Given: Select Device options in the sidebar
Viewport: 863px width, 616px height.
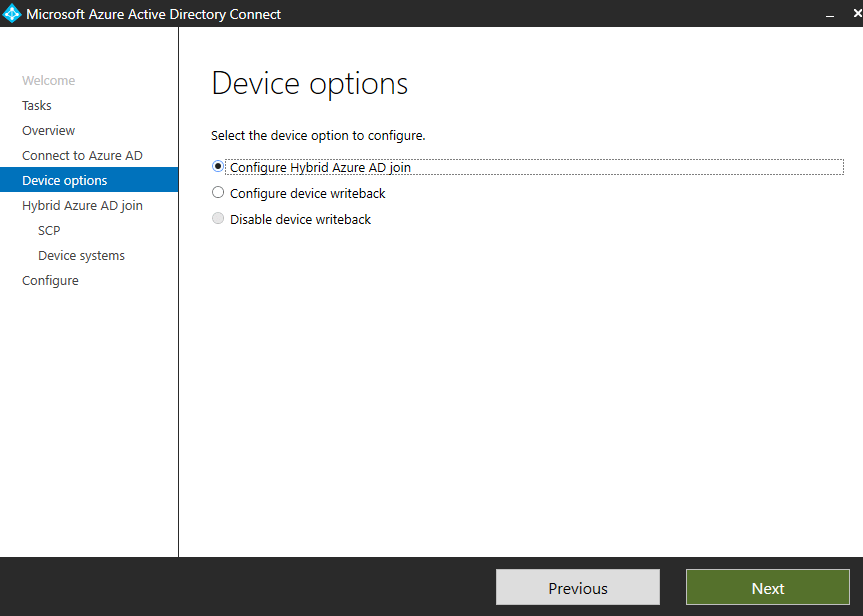Looking at the screenshot, I should point(65,181).
